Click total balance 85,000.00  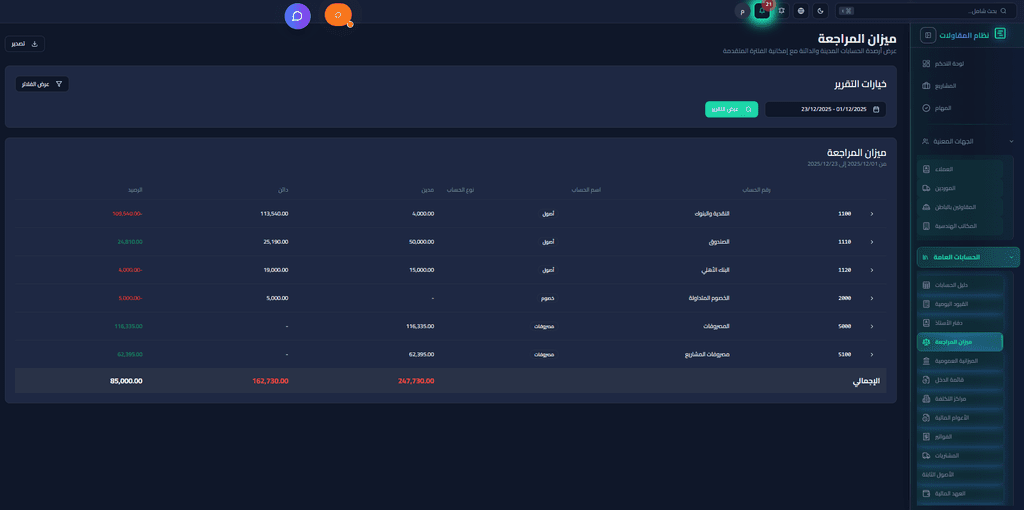pos(126,381)
